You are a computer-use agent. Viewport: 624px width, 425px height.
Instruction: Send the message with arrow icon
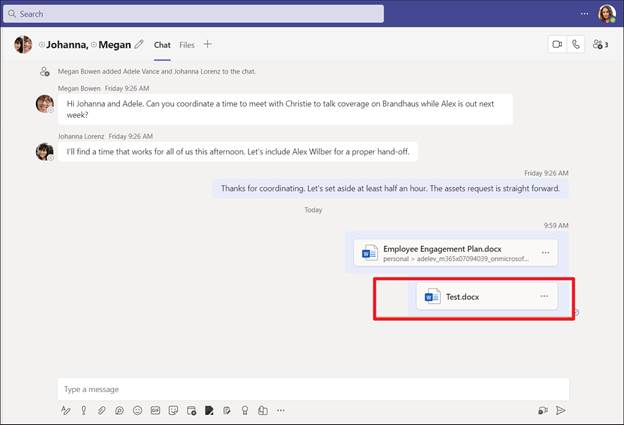point(560,410)
